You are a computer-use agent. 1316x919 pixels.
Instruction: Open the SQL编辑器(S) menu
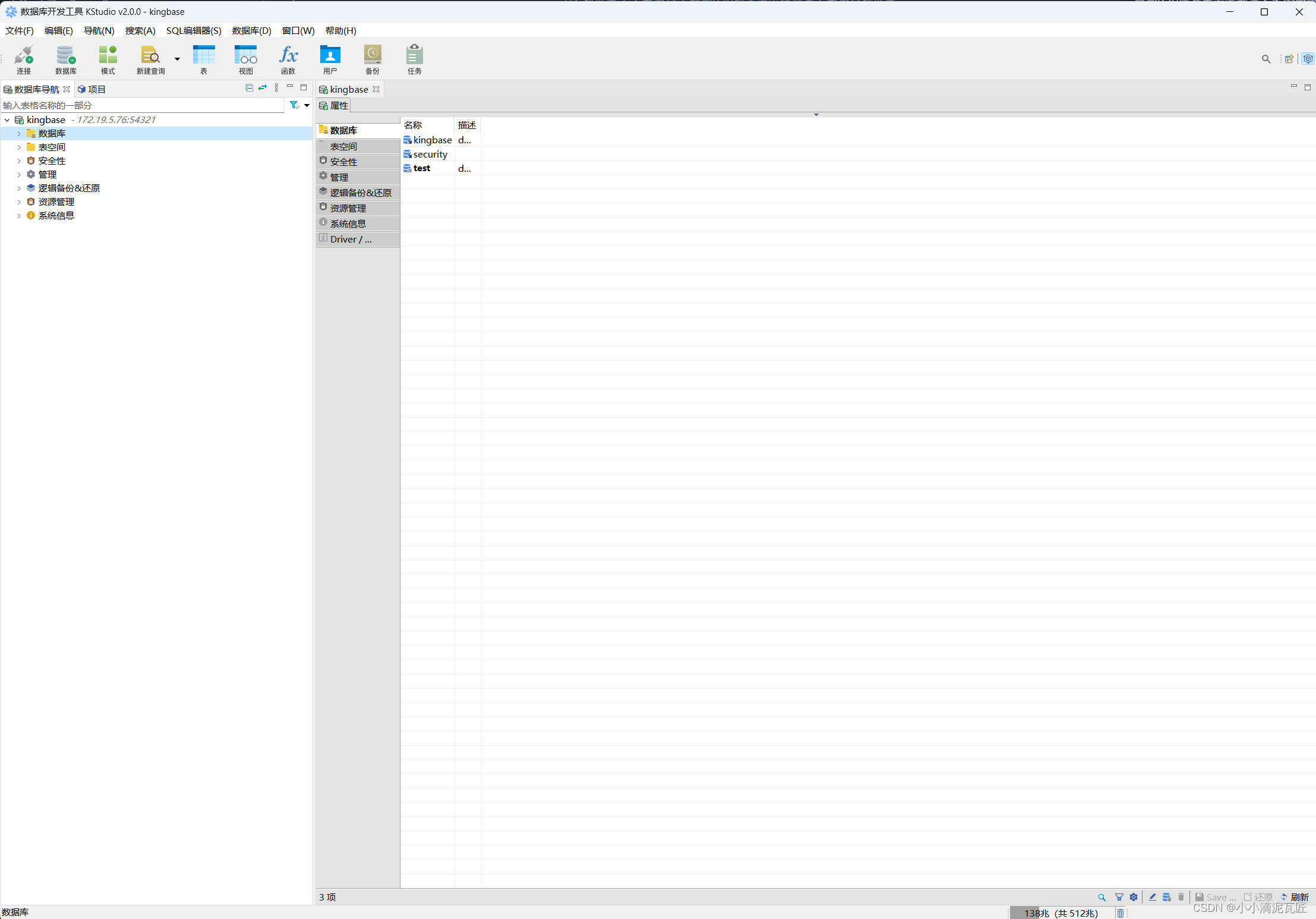[194, 30]
